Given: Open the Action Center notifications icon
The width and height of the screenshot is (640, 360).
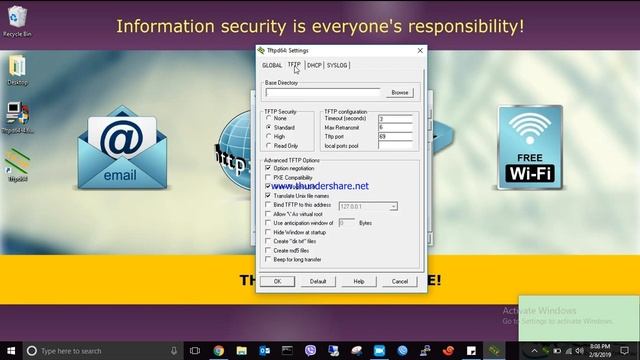Looking at the screenshot, I should pyautogui.click(x=624, y=351).
